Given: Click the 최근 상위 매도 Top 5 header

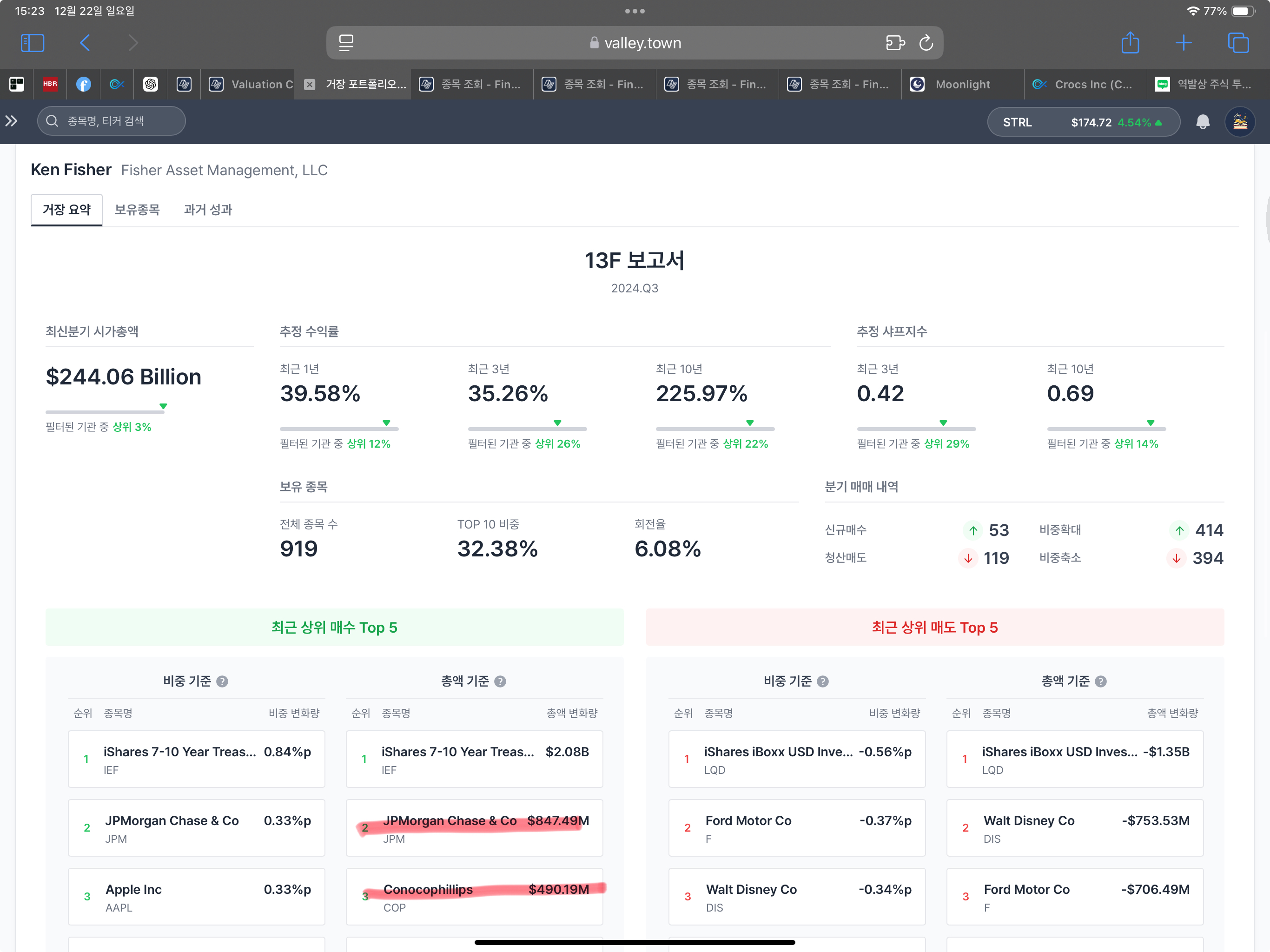Looking at the screenshot, I should [935, 627].
